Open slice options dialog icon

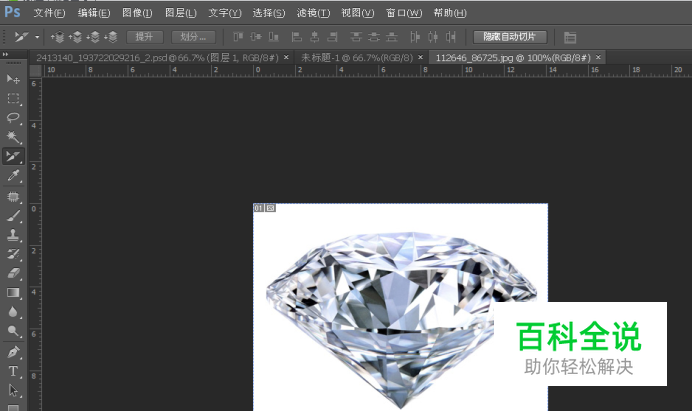point(570,38)
